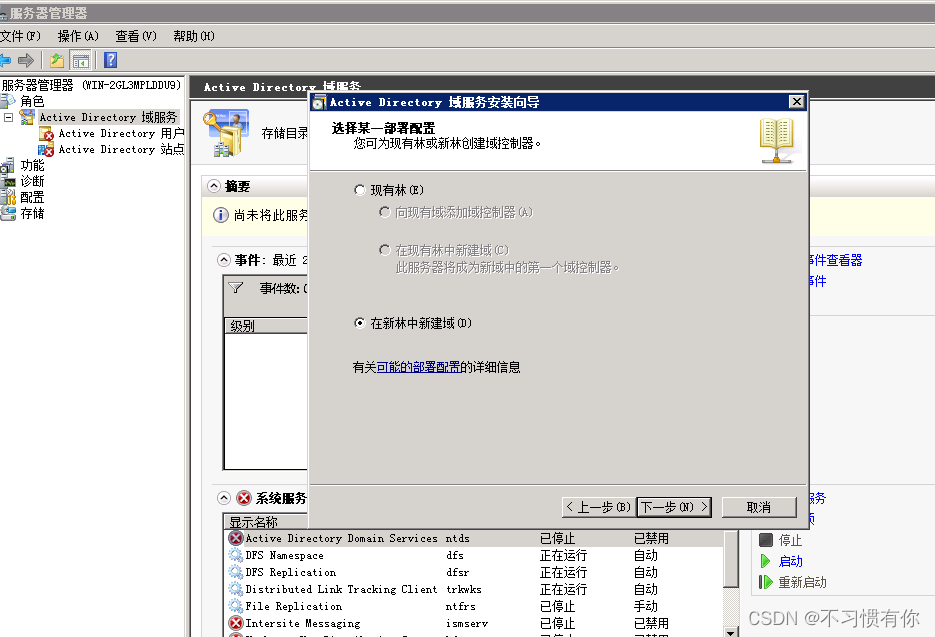Screen dimensions: 935x637
Task: Open the 帮助(H) menu
Action: pos(194,36)
